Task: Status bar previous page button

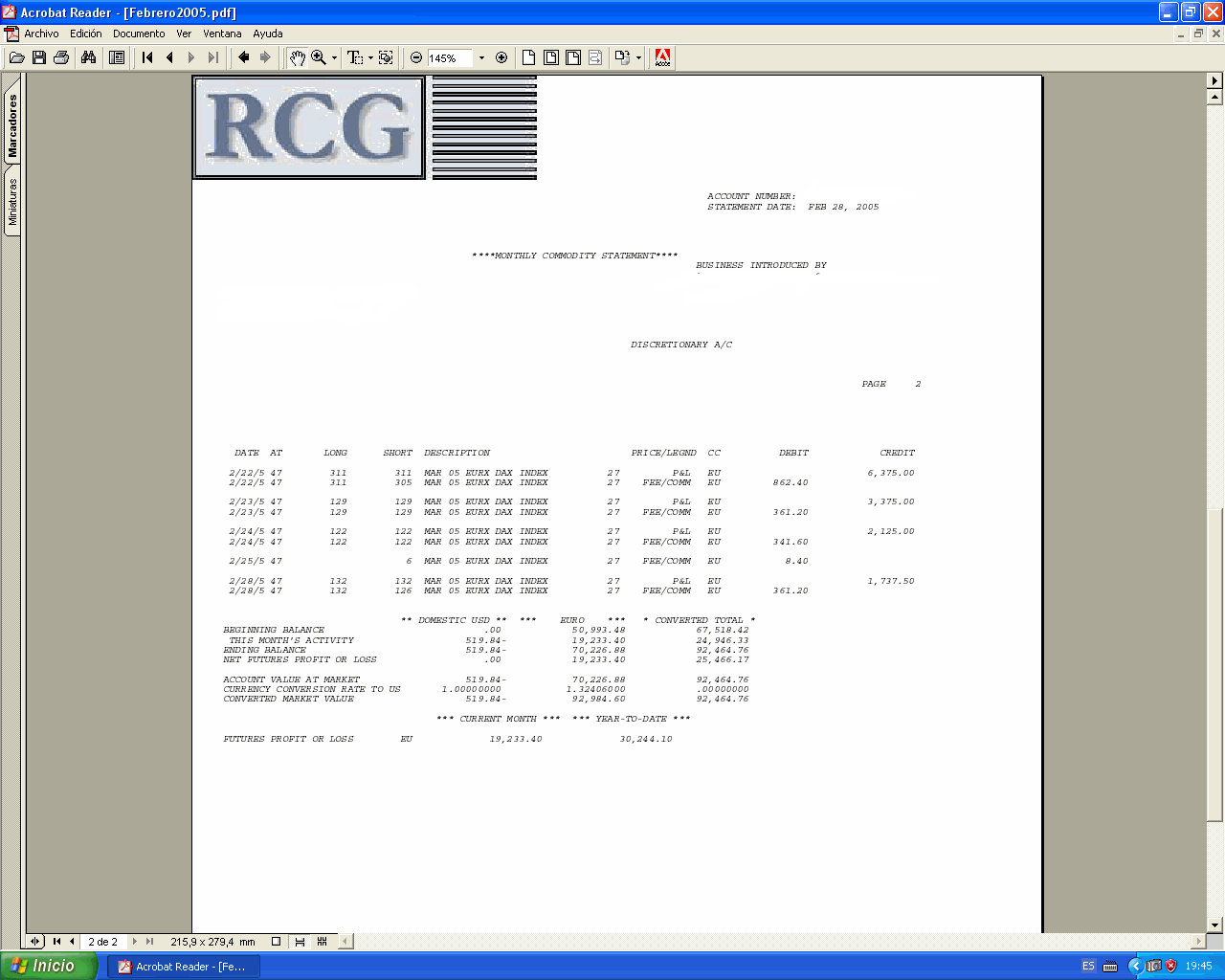Action: pos(72,942)
